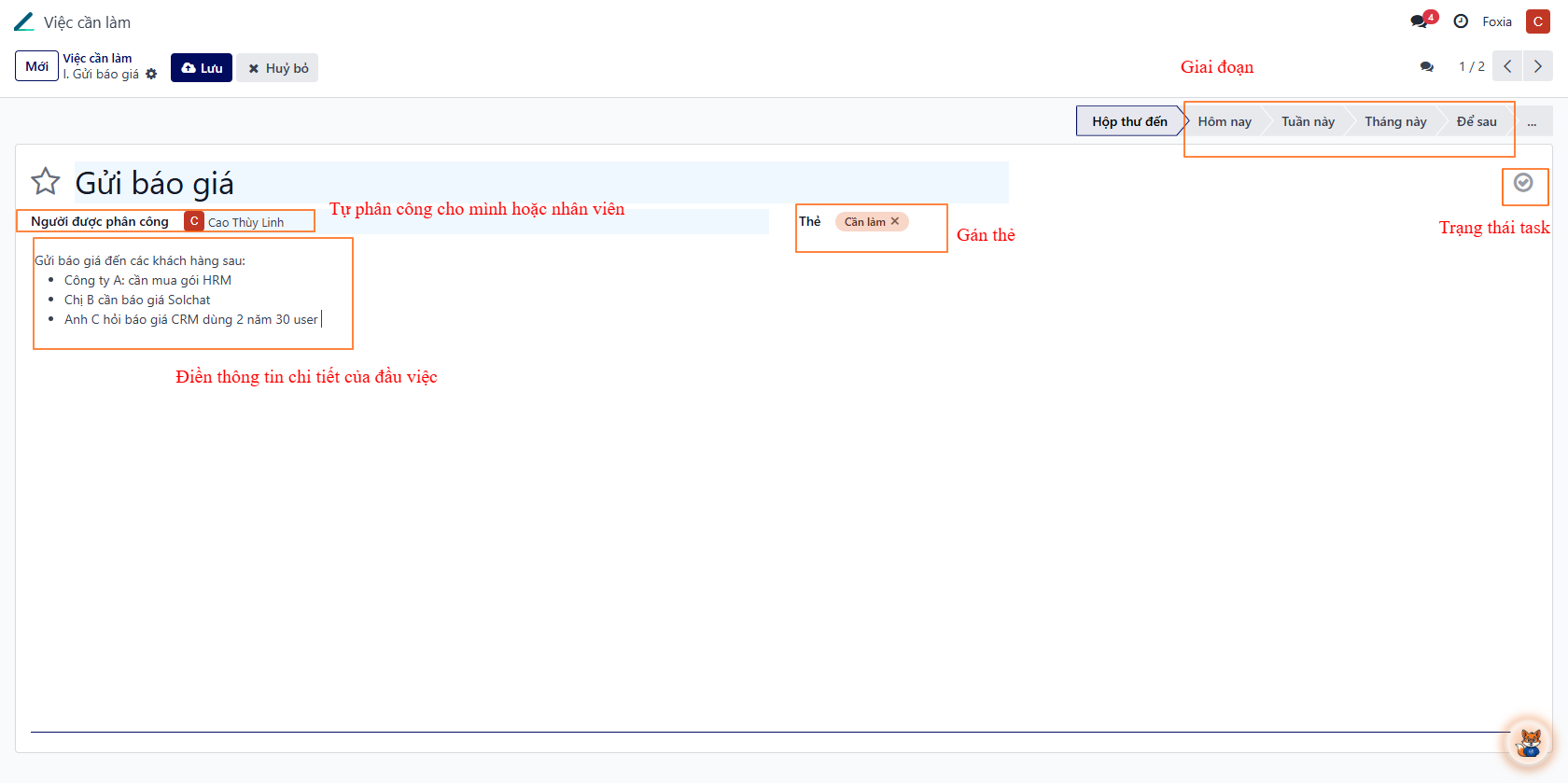Open the chatter conversation icon
This screenshot has width=1568, height=783.
click(x=1426, y=67)
